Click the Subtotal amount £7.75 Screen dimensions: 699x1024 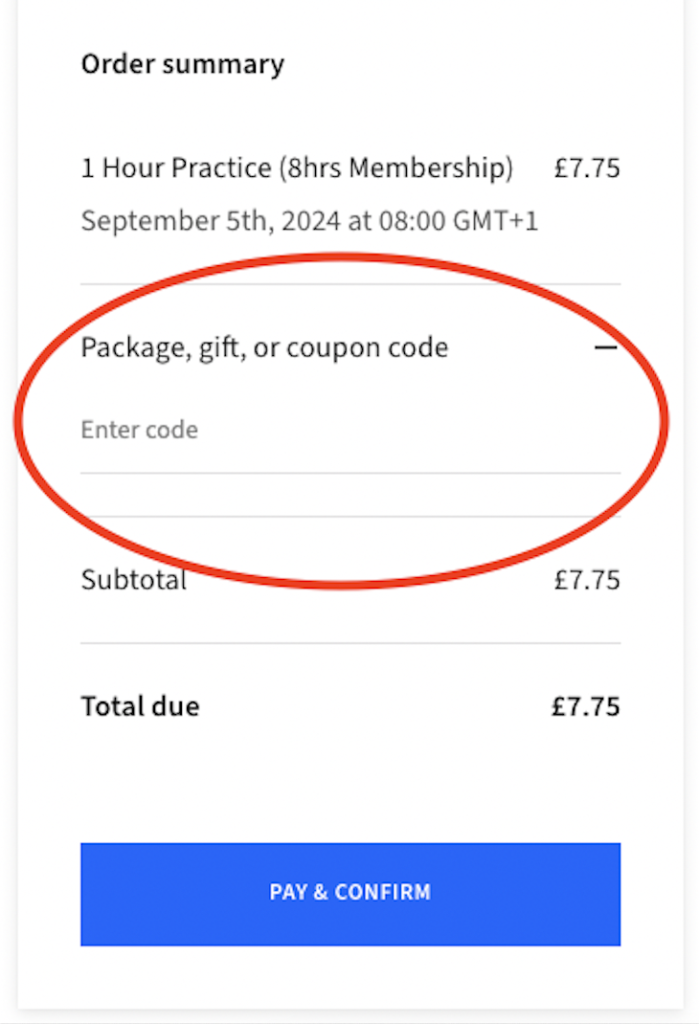[587, 580]
